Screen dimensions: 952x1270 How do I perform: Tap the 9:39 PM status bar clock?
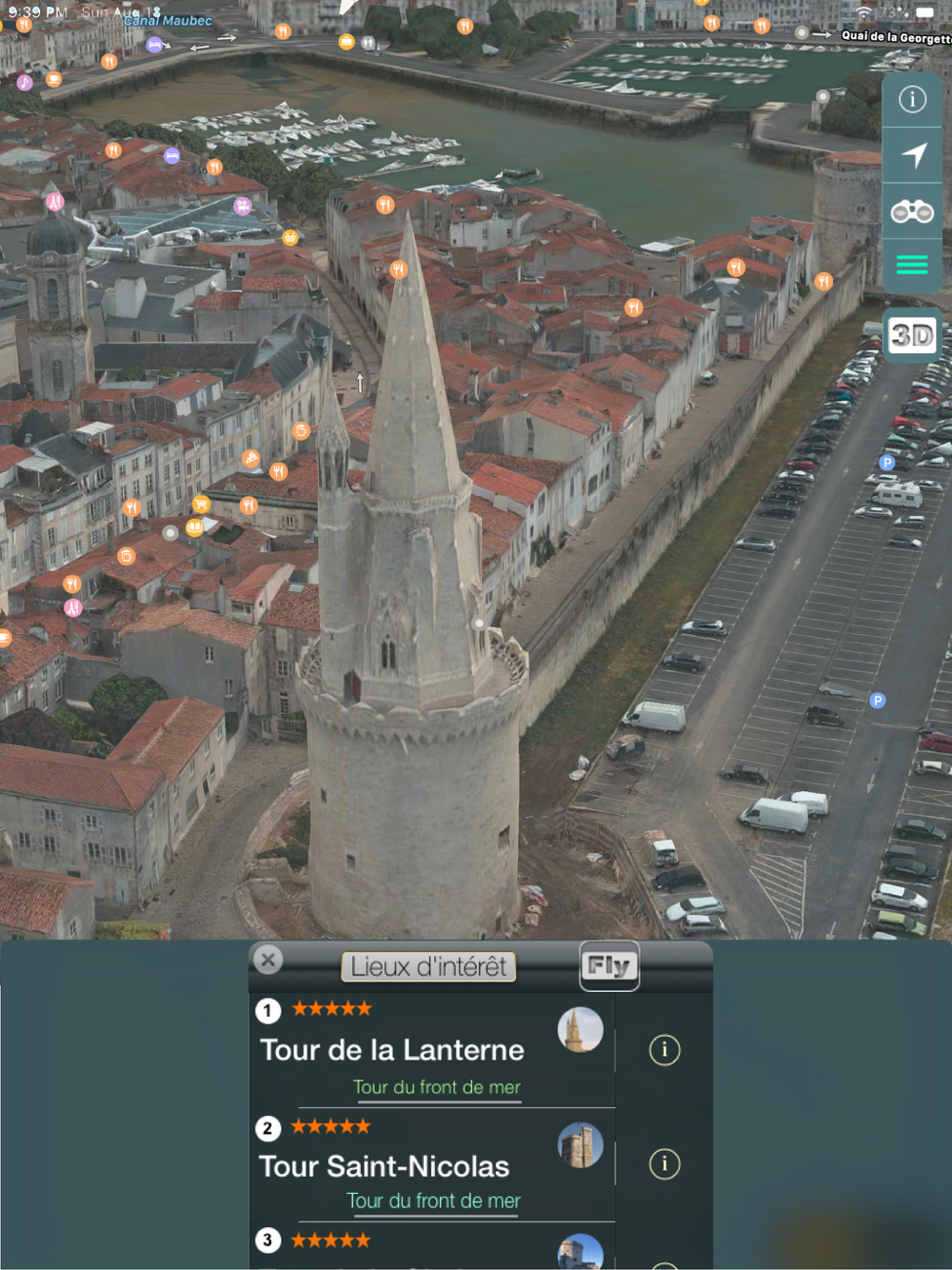coord(38,12)
